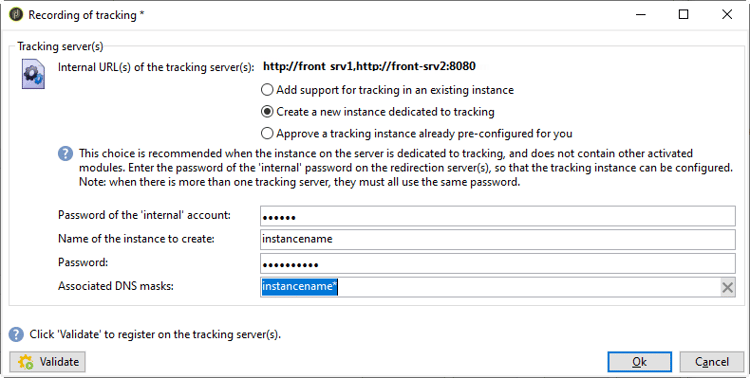Select Approve a pre-configured tracking instance option
This screenshot has width=750, height=378.
coord(417,133)
